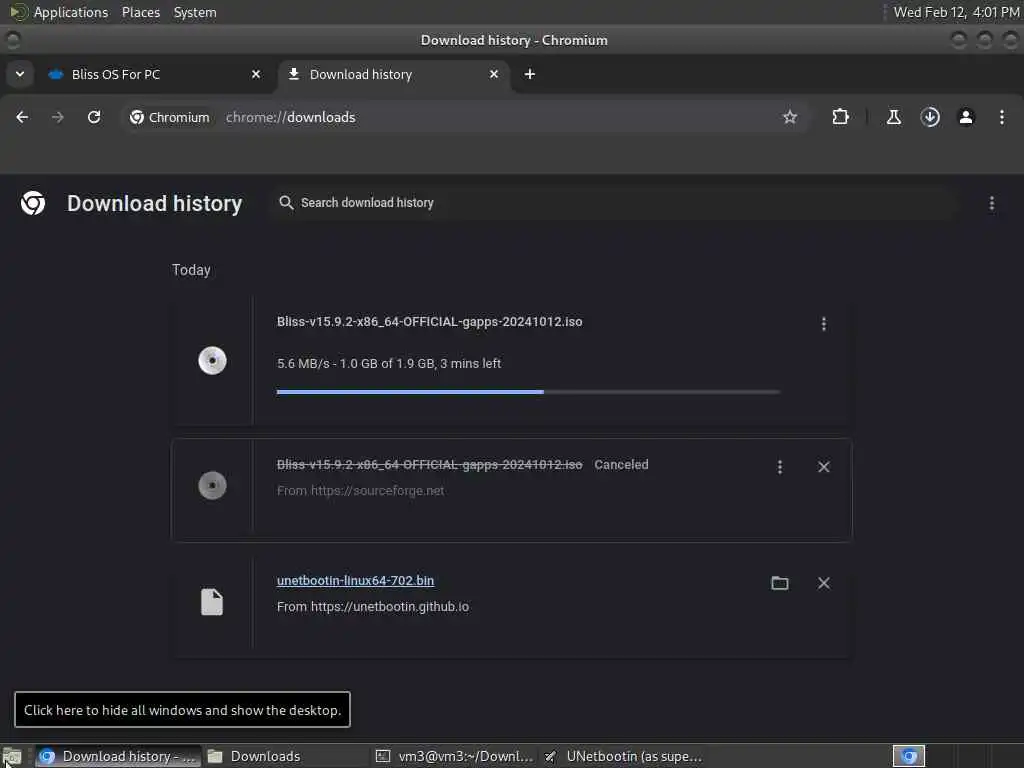Click the 'Canceled' status label
Viewport: 1024px width, 768px height.
pyautogui.click(x=621, y=464)
